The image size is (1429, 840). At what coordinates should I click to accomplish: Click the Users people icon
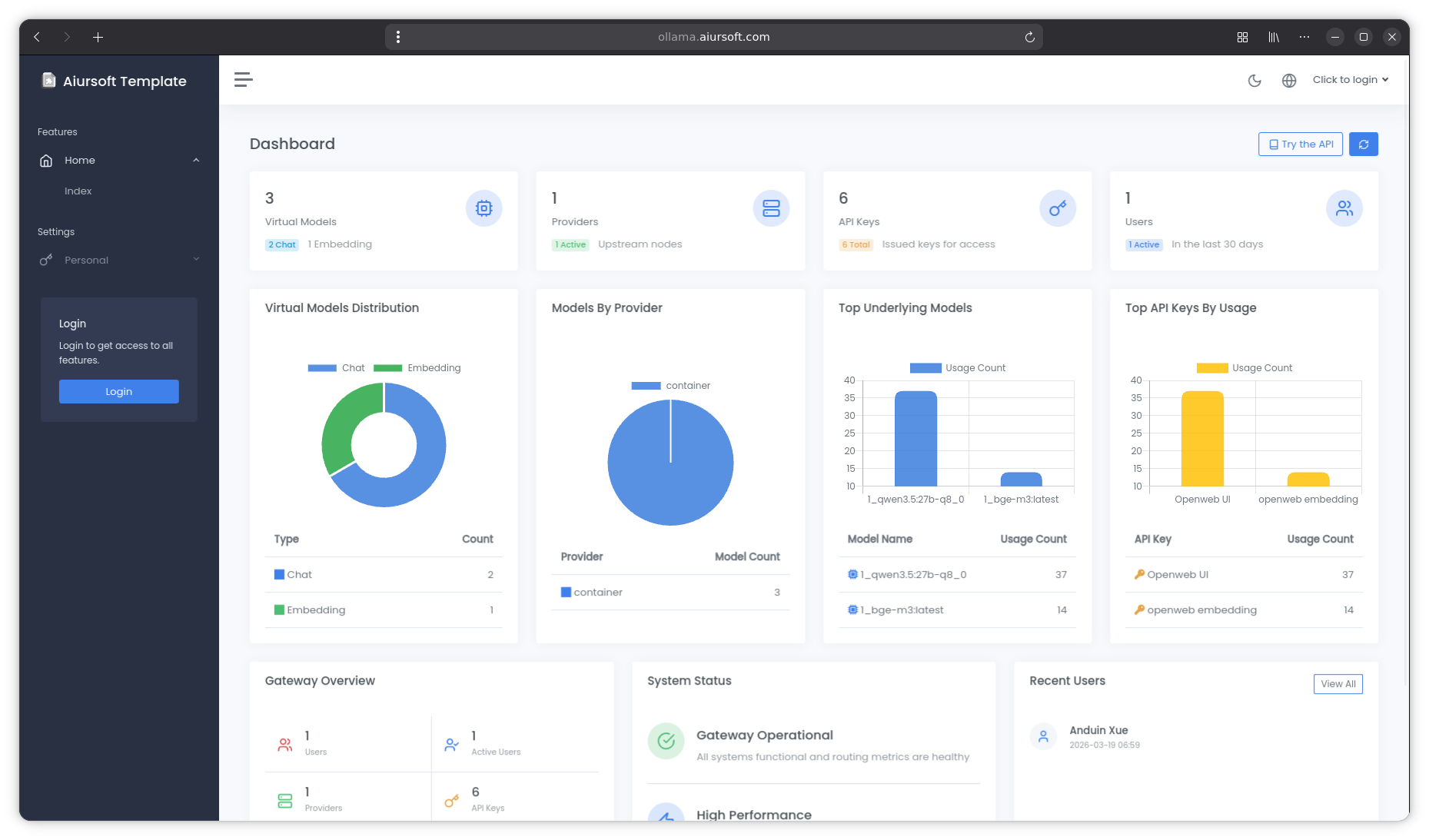1344,208
